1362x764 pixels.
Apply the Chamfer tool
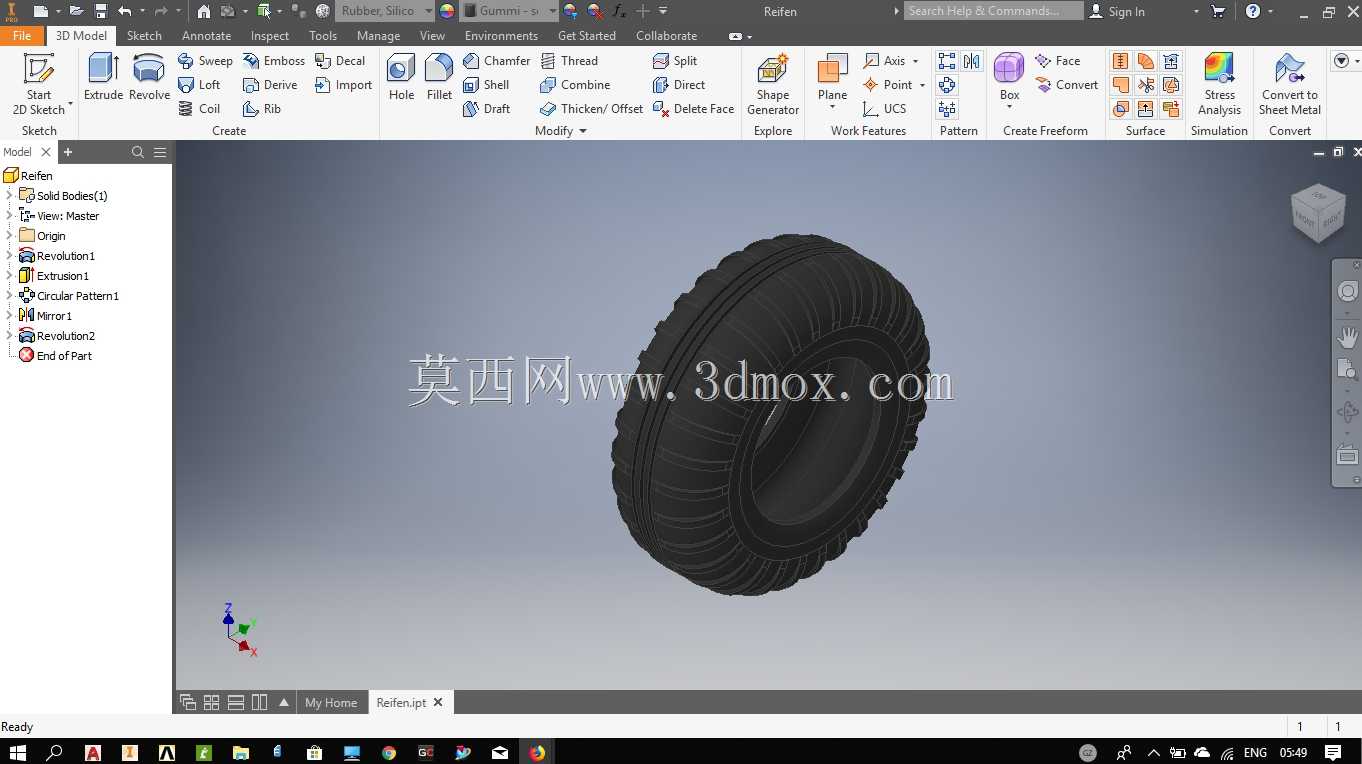pyautogui.click(x=497, y=61)
